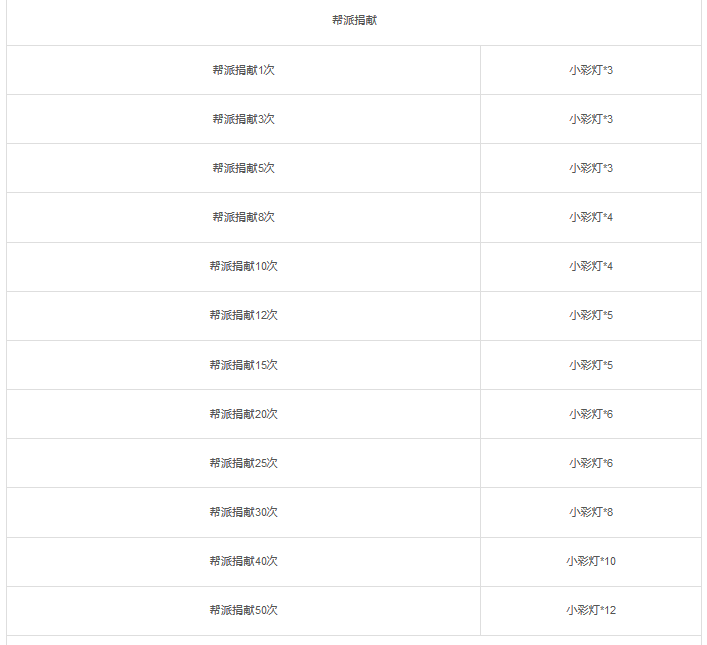Click the 帮派捐献30次 text
707x645 pixels.
(x=243, y=512)
